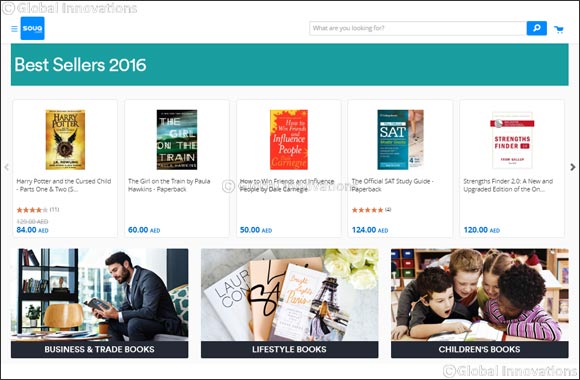Show next best sellers with right arrow
580x380 pixels.
(573, 167)
